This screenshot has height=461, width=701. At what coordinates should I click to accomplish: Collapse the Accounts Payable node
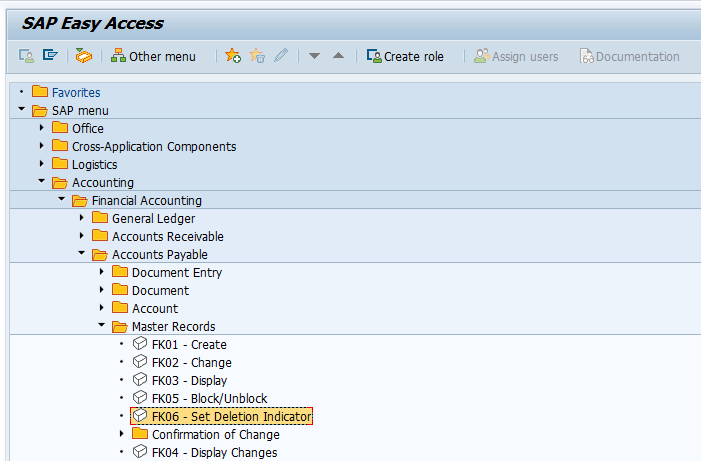point(81,253)
